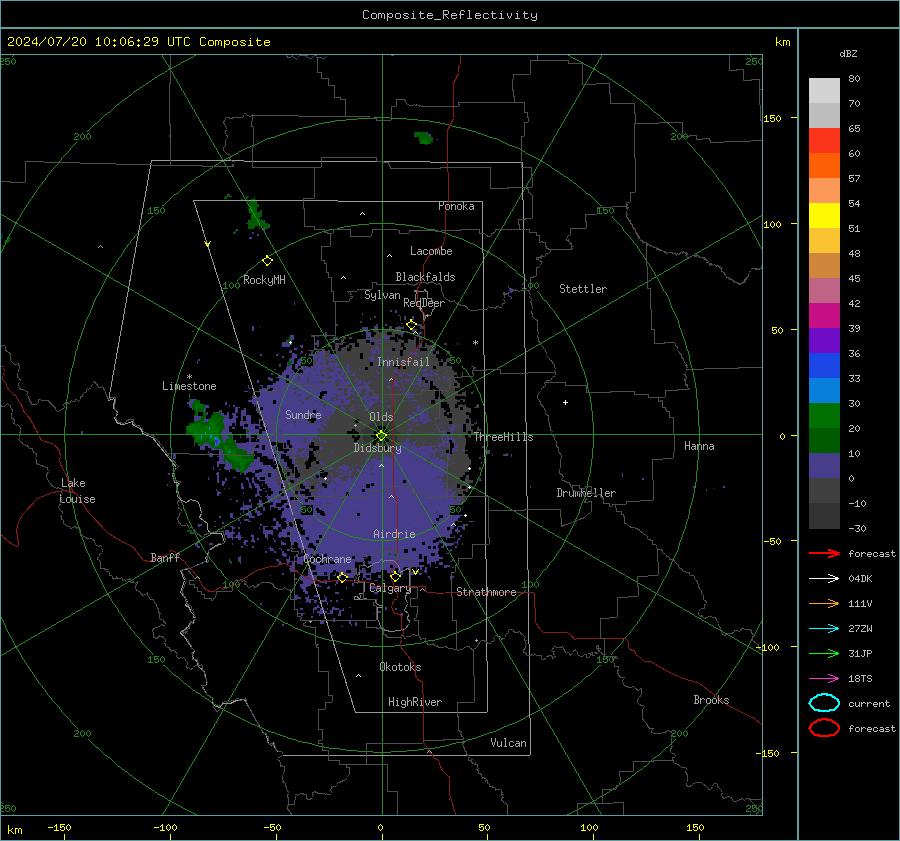The image size is (900, 841).
Task: Select the red 60-65 dBZ swatch
Action: 824,141
